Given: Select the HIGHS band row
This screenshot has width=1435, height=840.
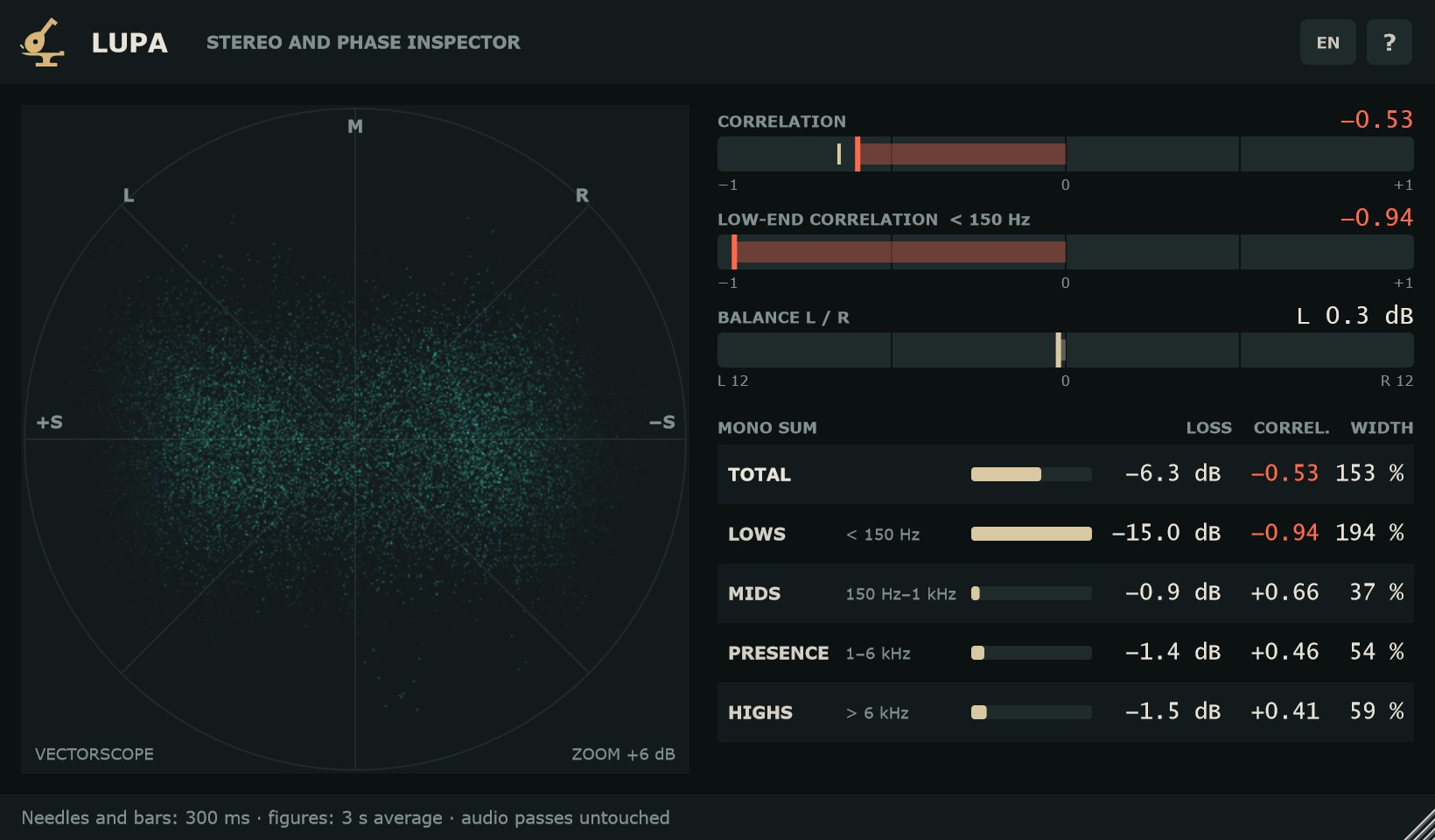Looking at the screenshot, I should click(1065, 712).
